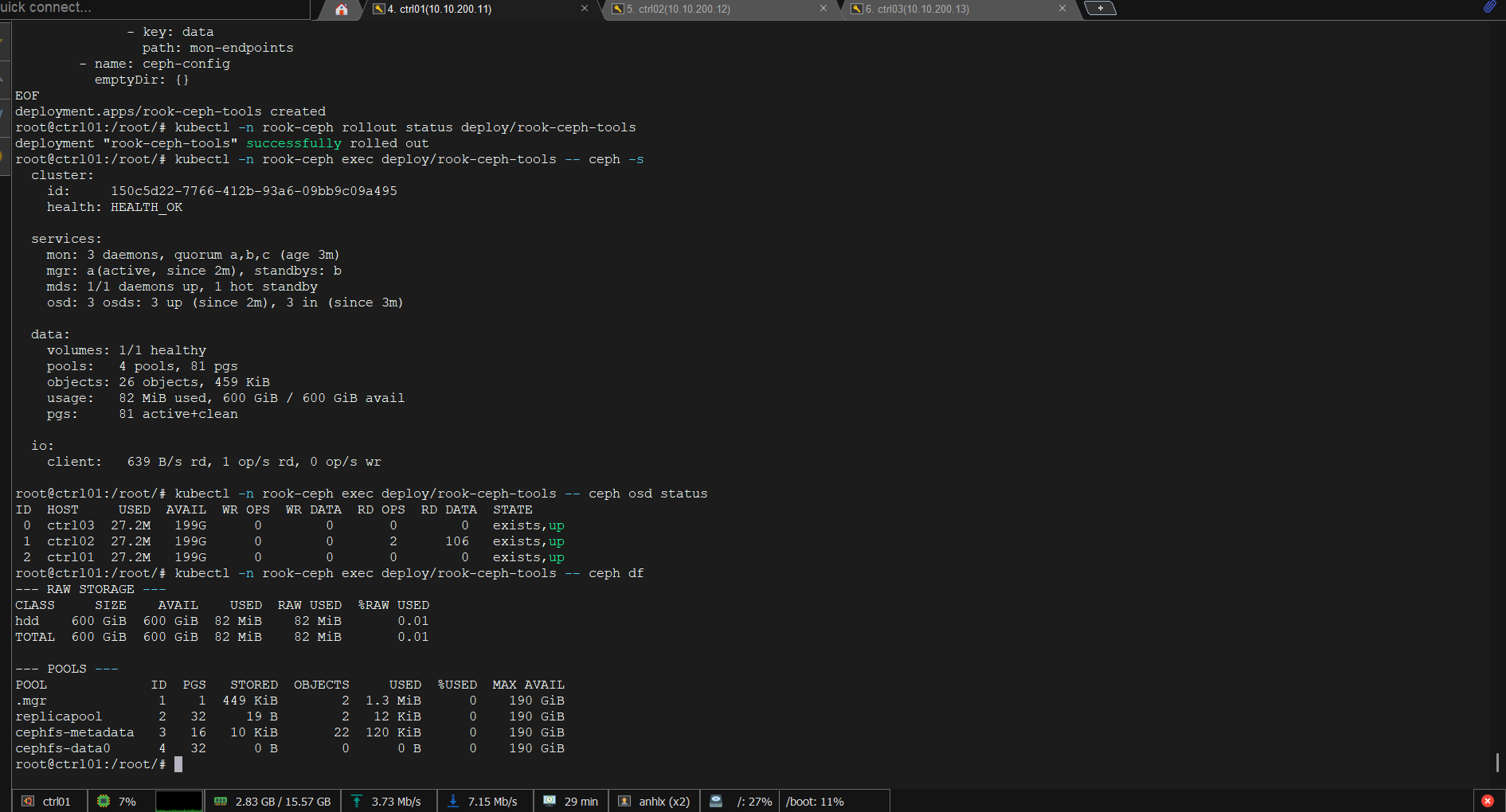
Task: Click 'RAW STORAGE' section header
Action: (91, 589)
